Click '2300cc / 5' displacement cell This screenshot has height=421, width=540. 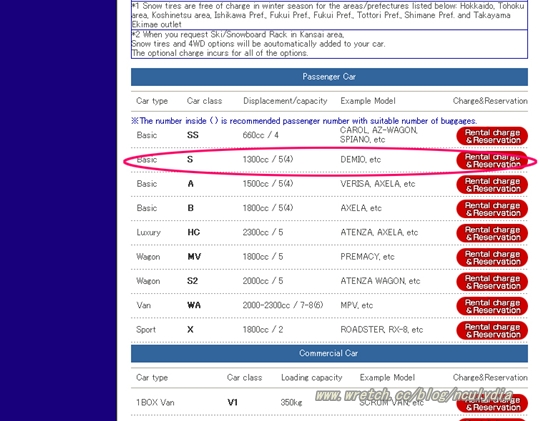point(263,232)
